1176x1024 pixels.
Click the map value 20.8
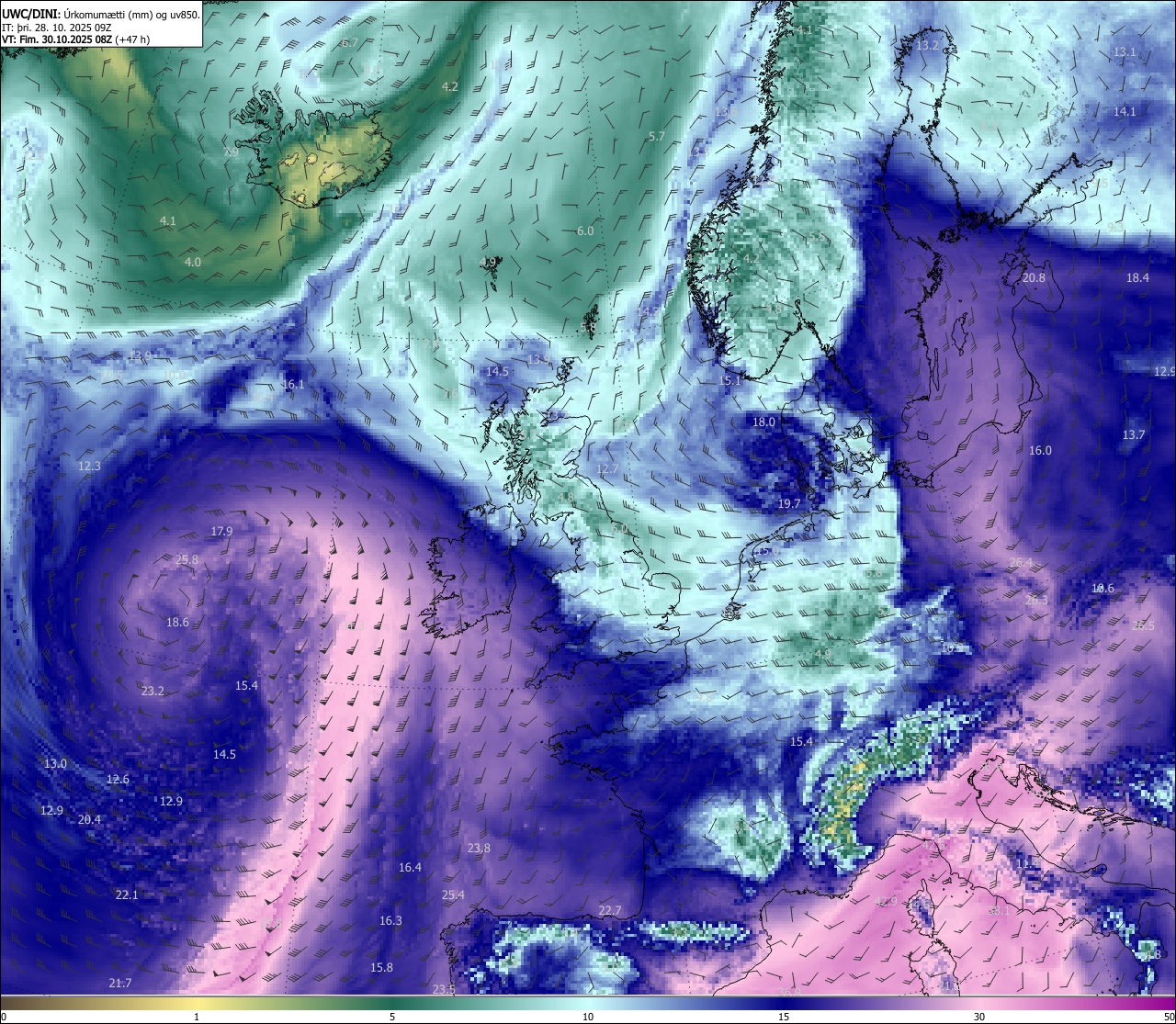[x=1034, y=277]
